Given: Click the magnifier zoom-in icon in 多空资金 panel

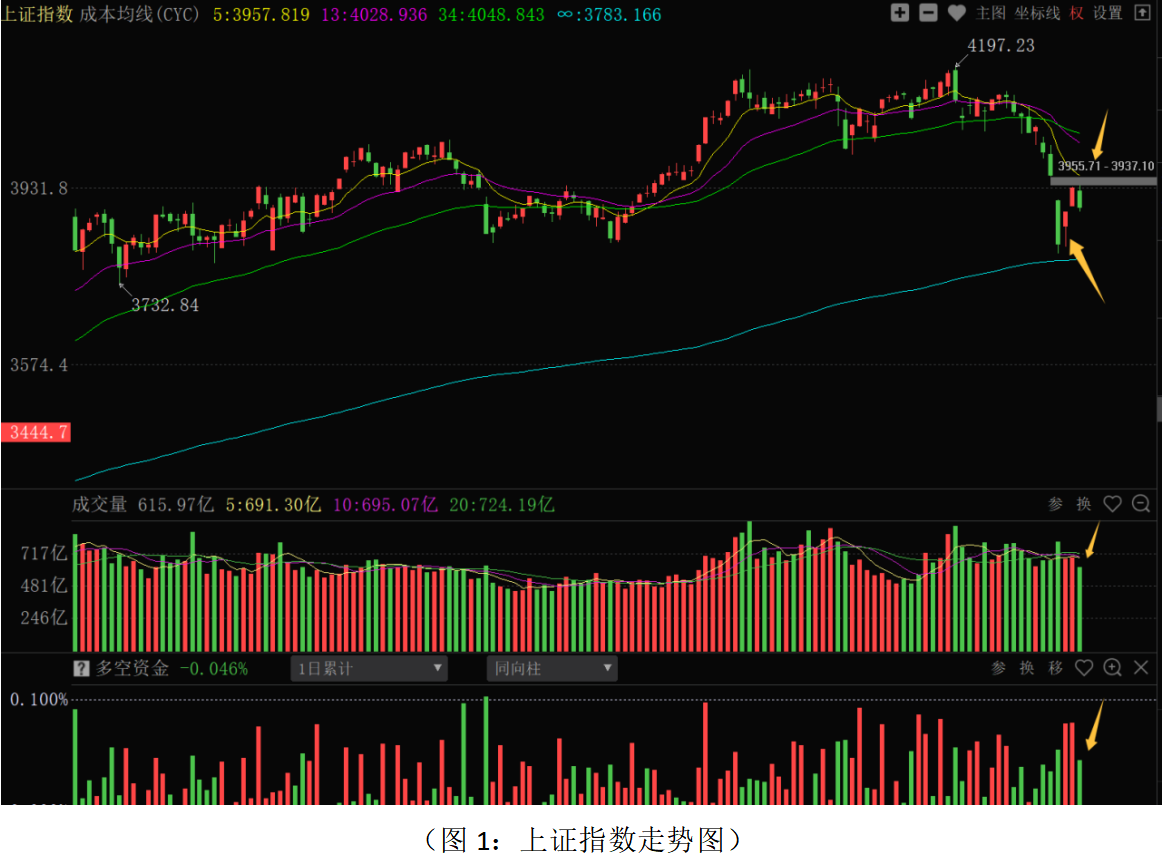Looking at the screenshot, I should click(1112, 668).
